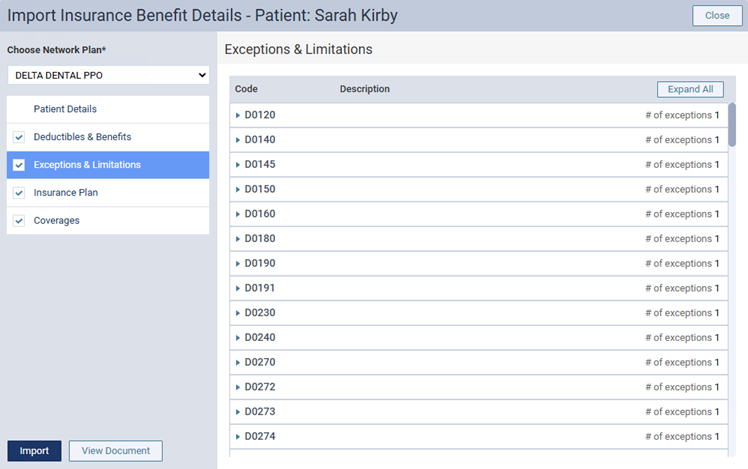Expand the D0145 exception row arrow
The width and height of the screenshot is (748, 469).
click(x=238, y=165)
